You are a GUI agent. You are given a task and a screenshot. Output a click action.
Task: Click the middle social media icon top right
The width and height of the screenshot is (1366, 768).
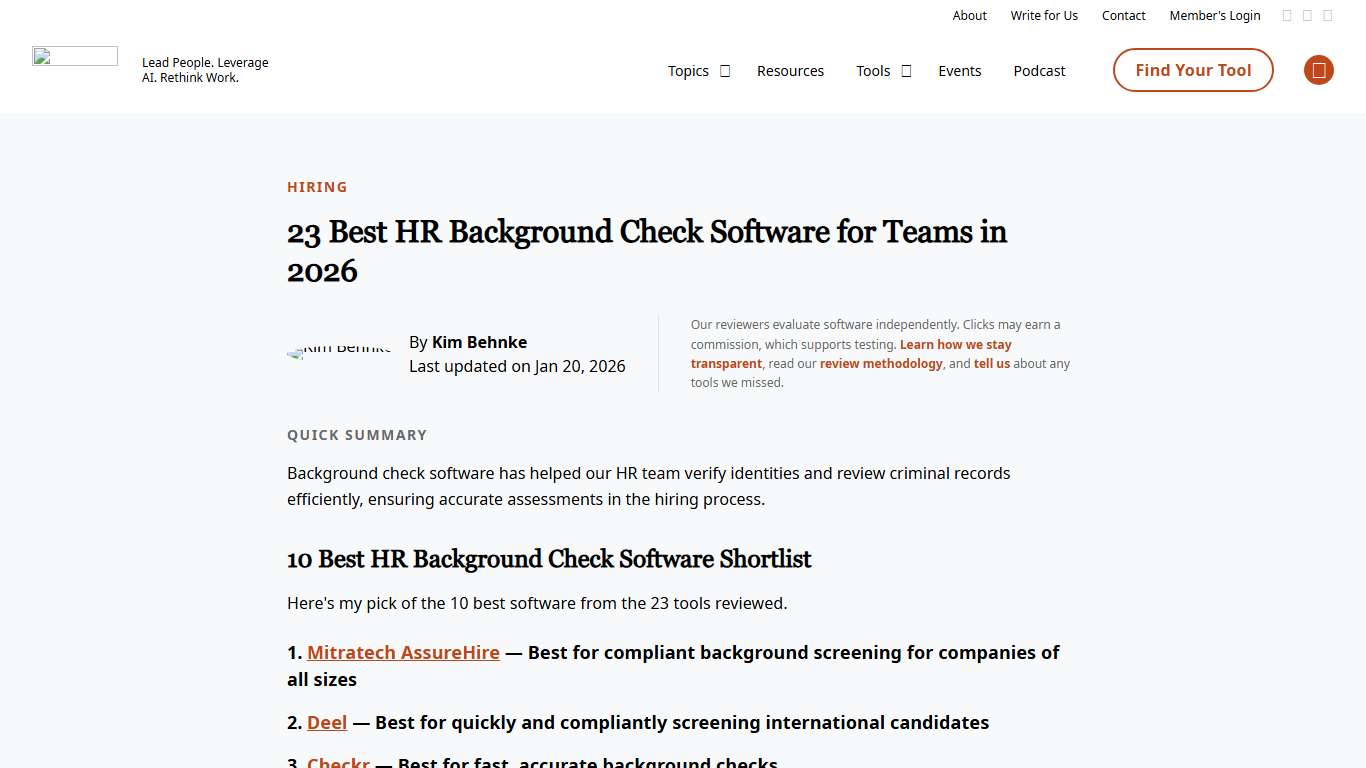1307,15
